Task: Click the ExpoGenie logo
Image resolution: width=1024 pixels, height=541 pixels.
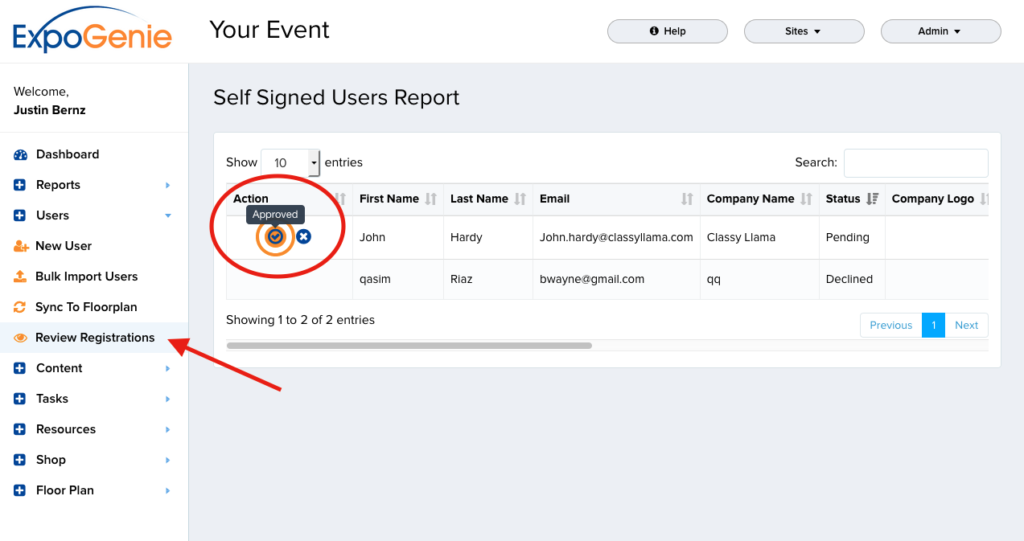Action: (x=92, y=31)
